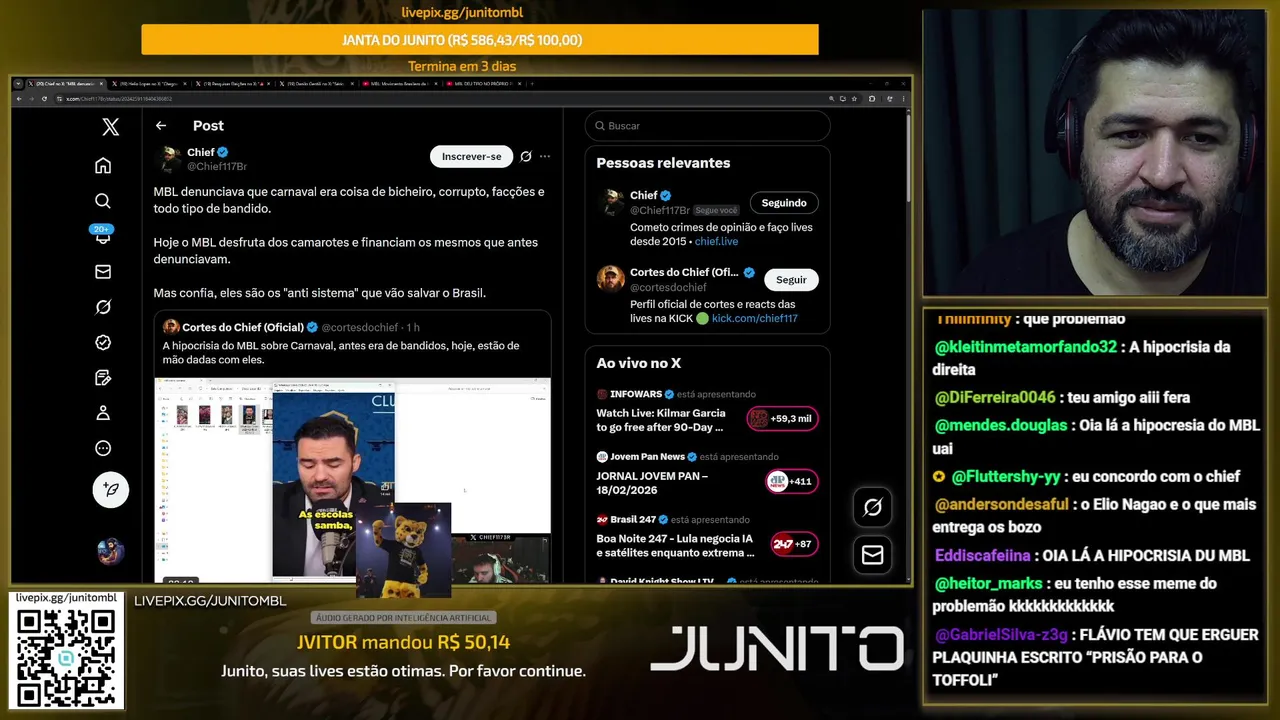Go to Home via house icon
1280x720 pixels.
click(x=103, y=165)
